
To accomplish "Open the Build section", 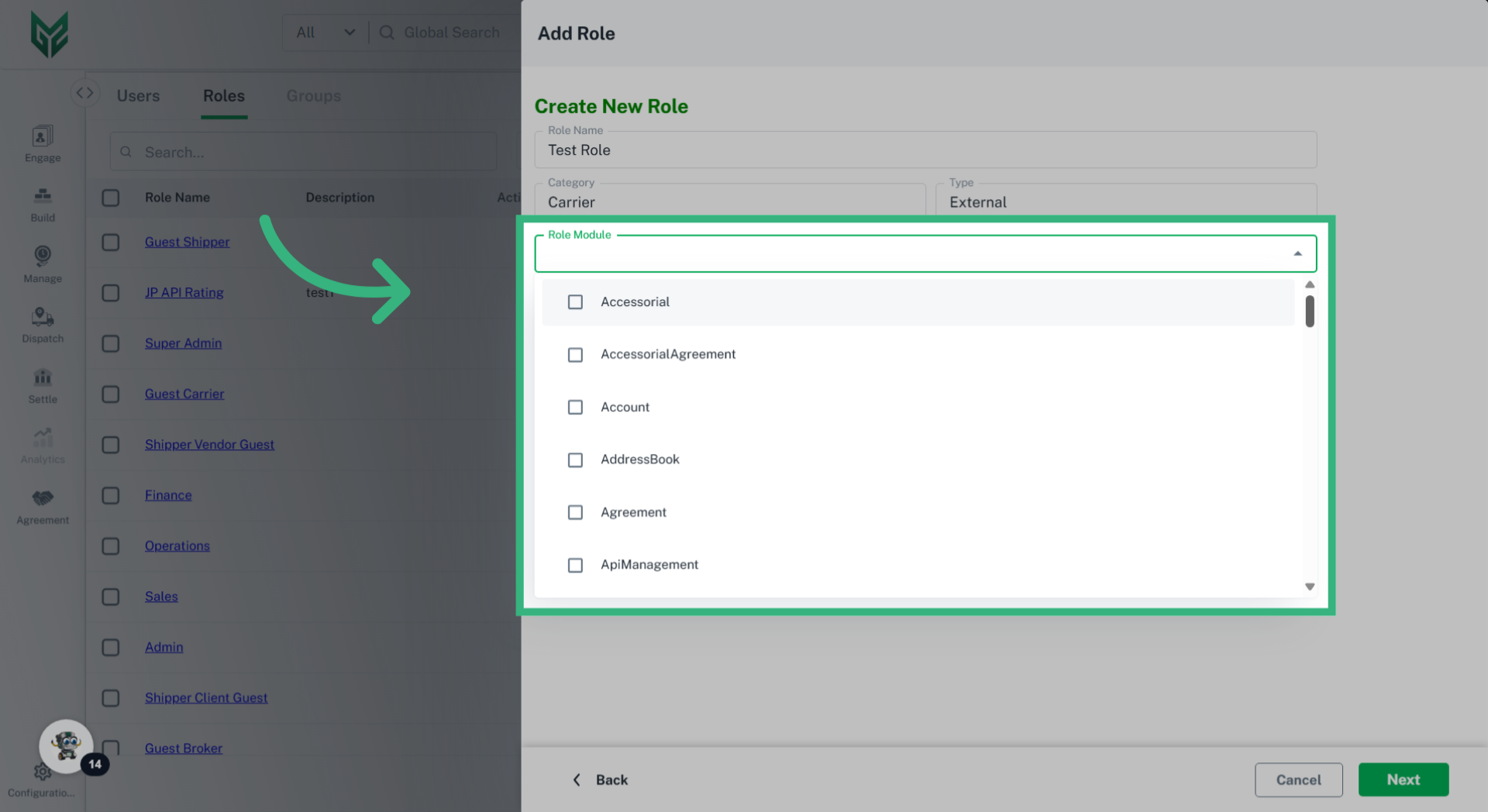I will pos(42,203).
